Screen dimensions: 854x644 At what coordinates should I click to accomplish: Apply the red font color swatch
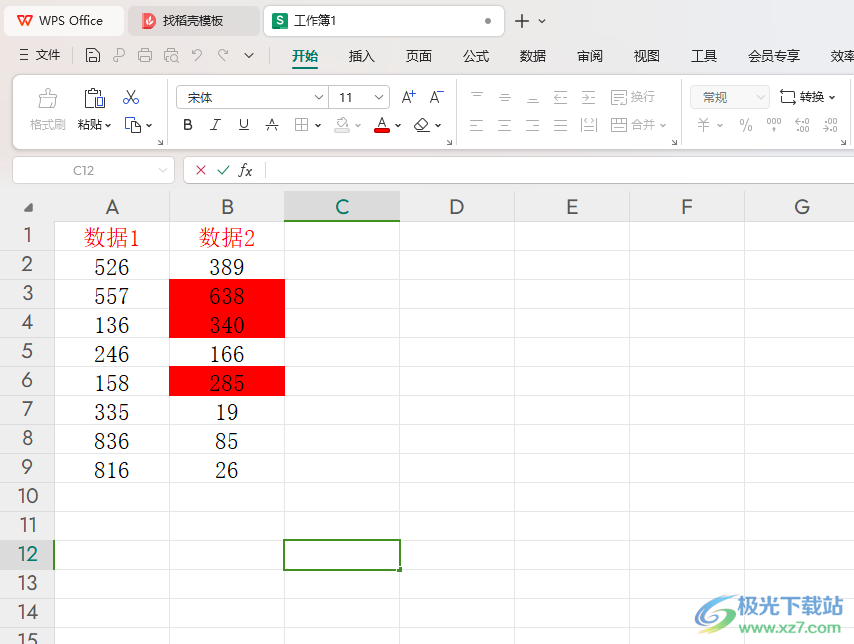382,125
